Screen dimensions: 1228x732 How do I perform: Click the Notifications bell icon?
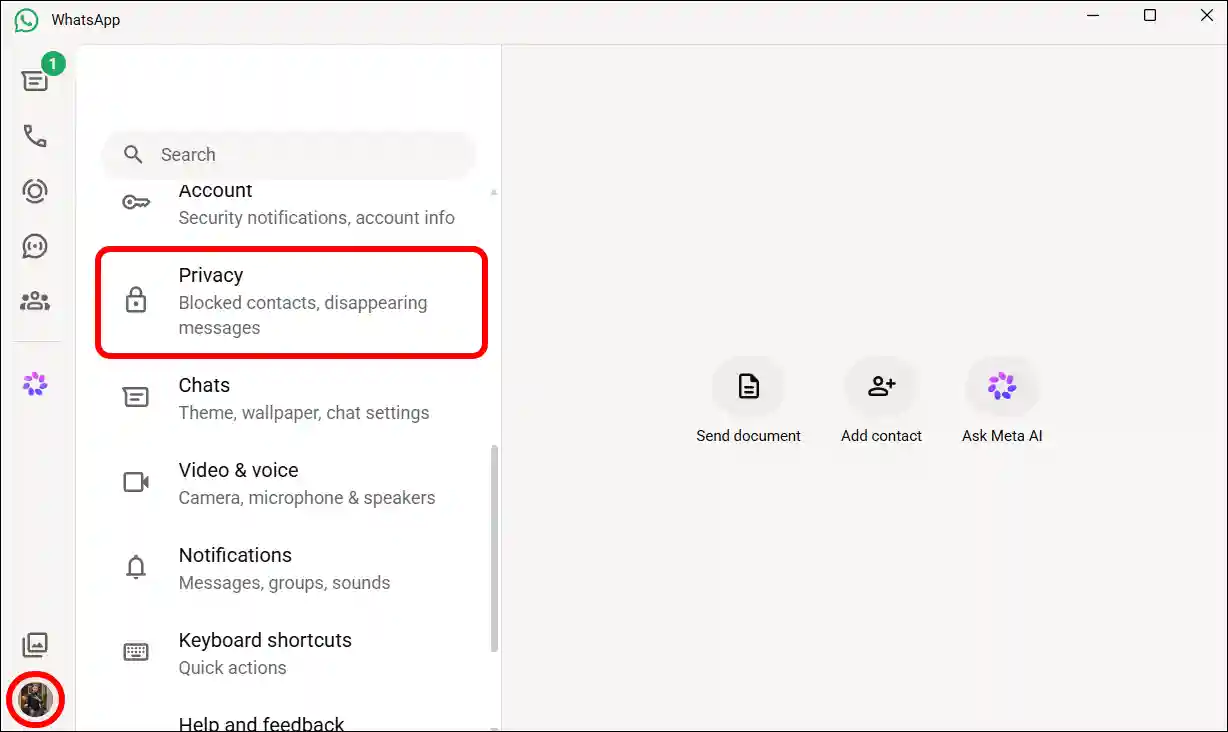[x=136, y=567]
